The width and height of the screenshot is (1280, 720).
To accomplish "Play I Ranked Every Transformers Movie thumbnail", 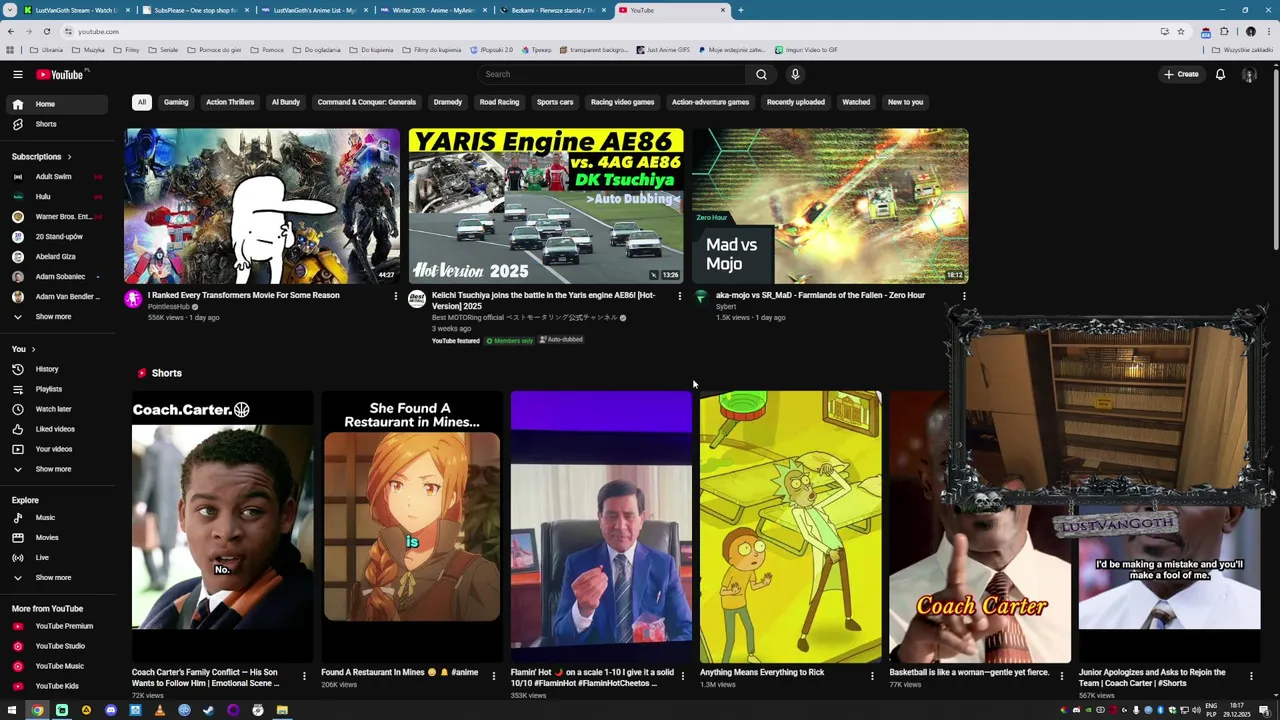I will tap(262, 206).
